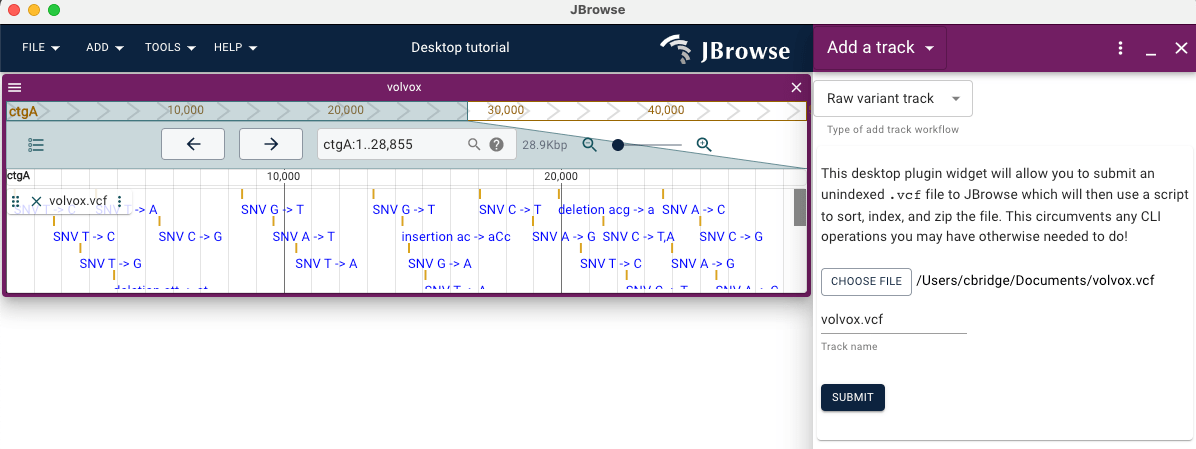
Task: Close the volvox.vcf track
Action: (x=36, y=201)
